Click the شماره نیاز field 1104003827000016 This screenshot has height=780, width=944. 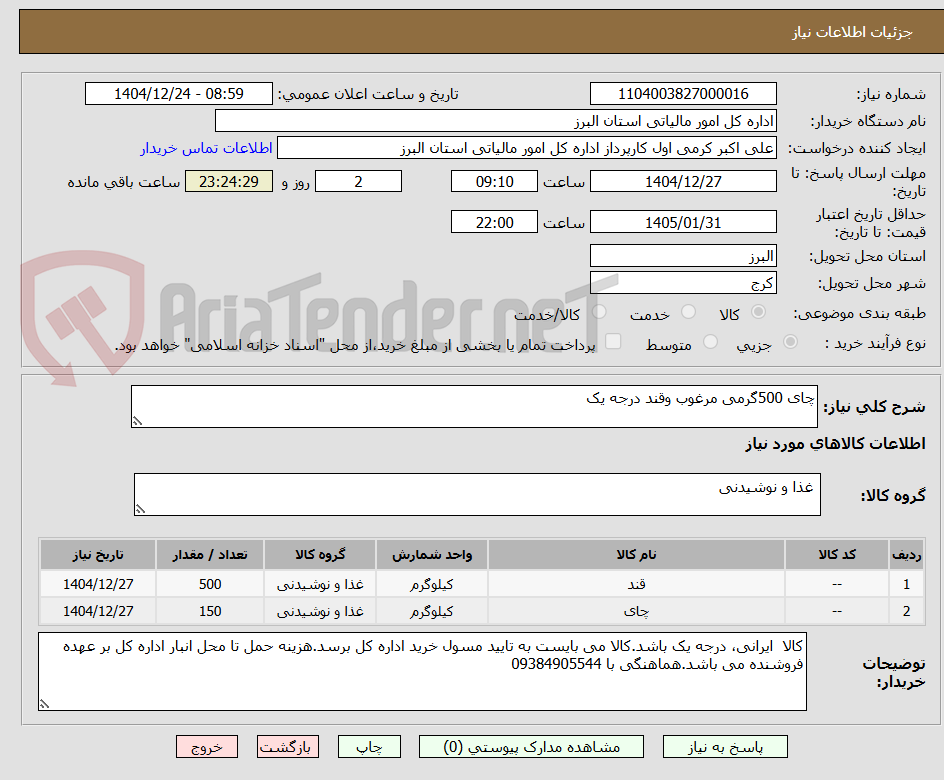coord(683,94)
